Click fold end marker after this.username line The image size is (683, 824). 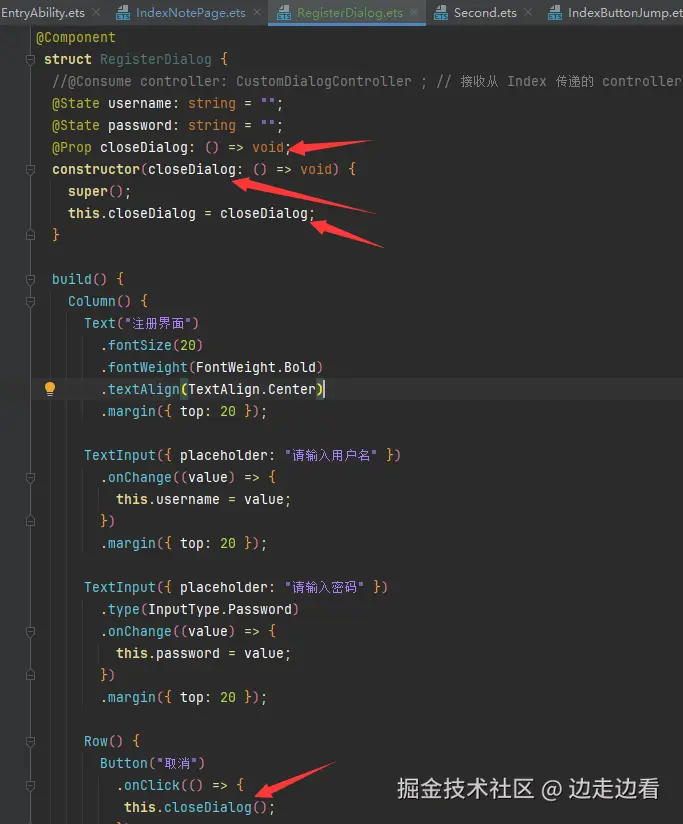[x=30, y=521]
